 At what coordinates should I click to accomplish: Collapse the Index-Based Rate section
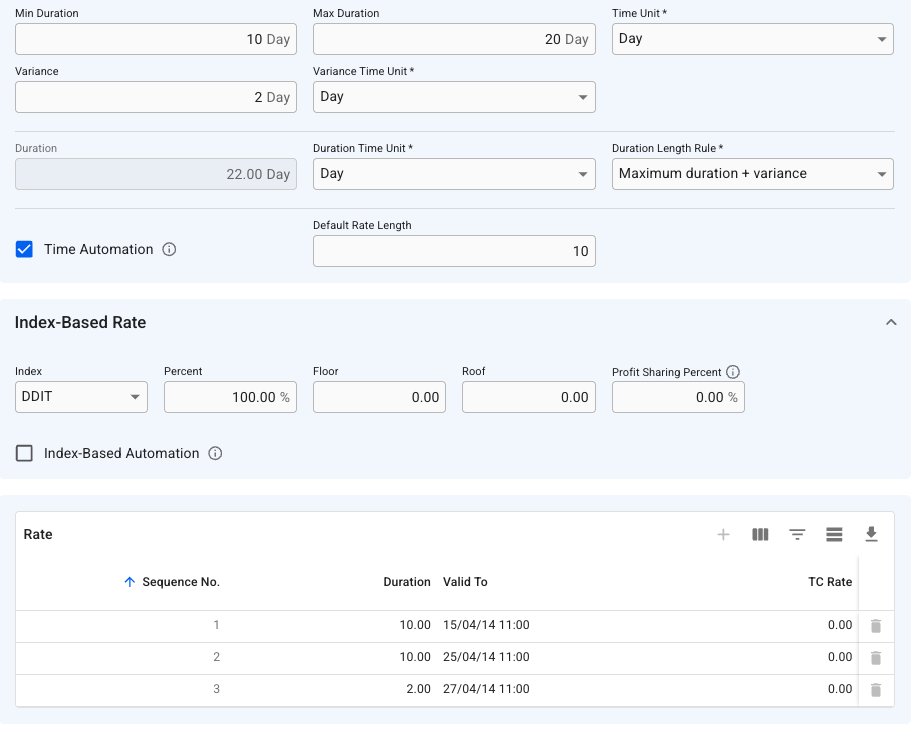pyautogui.click(x=891, y=323)
